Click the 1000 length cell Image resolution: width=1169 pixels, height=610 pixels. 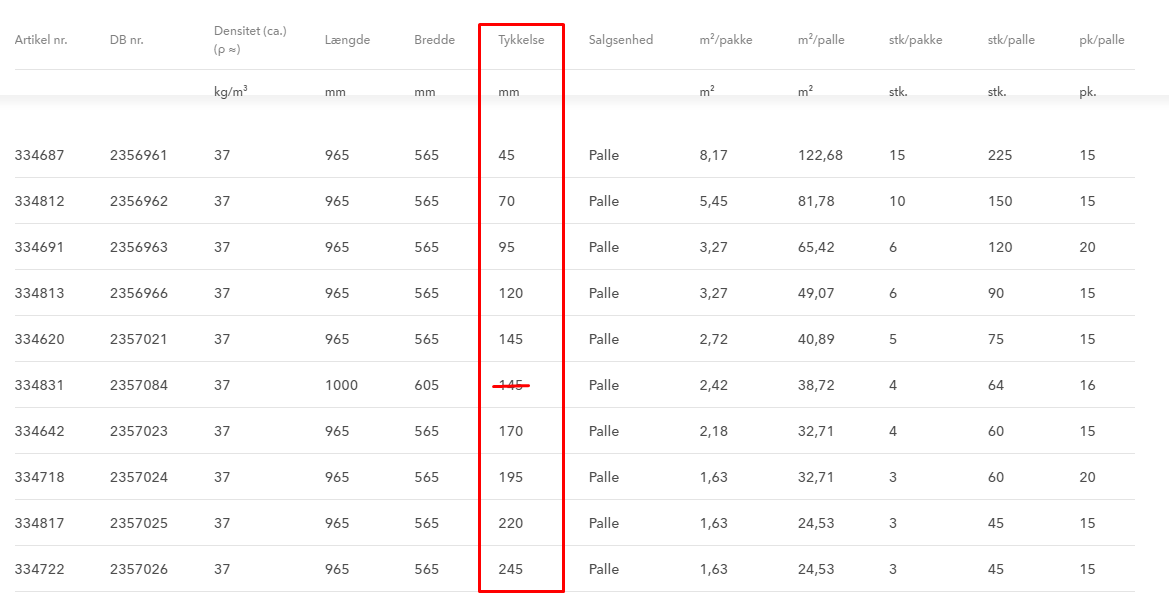coord(342,385)
